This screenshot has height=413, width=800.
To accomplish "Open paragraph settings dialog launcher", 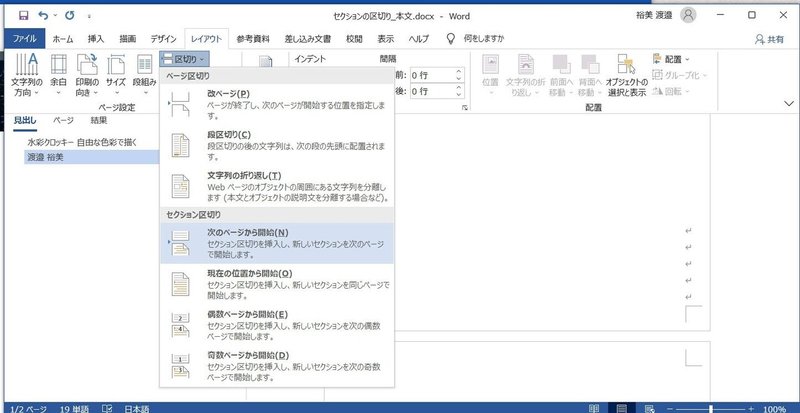I will (465, 108).
